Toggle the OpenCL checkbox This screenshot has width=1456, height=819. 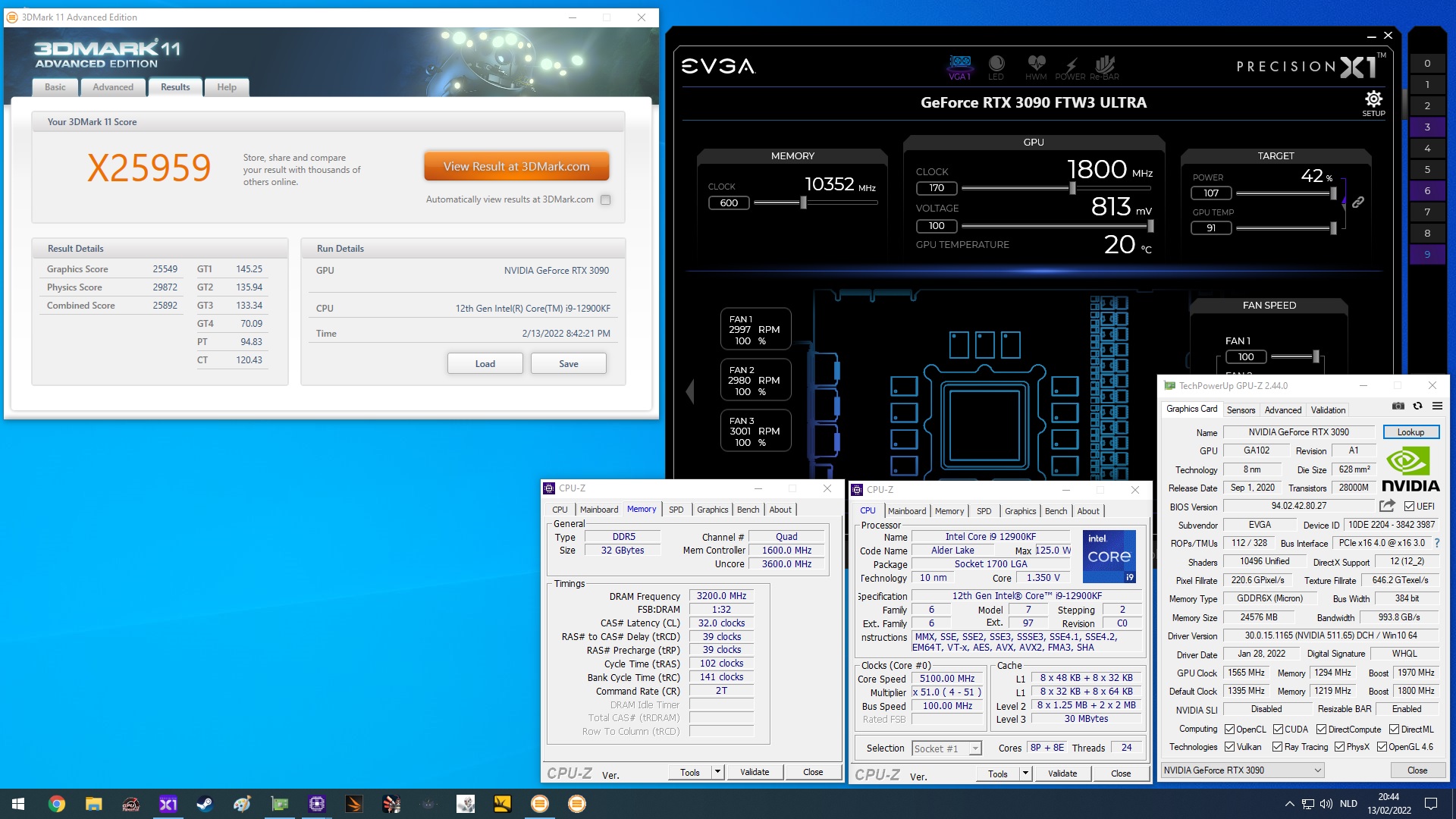1230,730
